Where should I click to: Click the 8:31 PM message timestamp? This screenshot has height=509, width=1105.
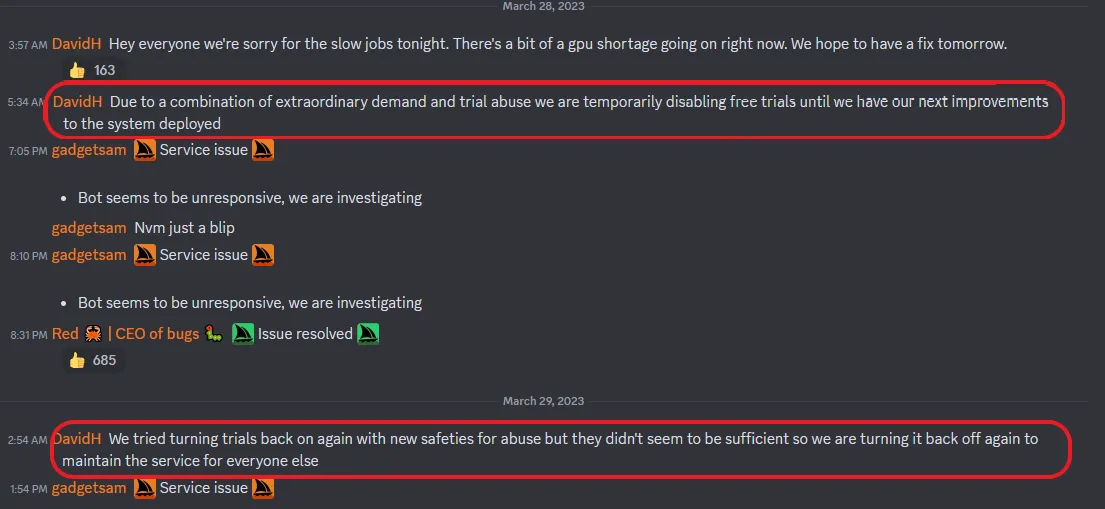pos(27,335)
